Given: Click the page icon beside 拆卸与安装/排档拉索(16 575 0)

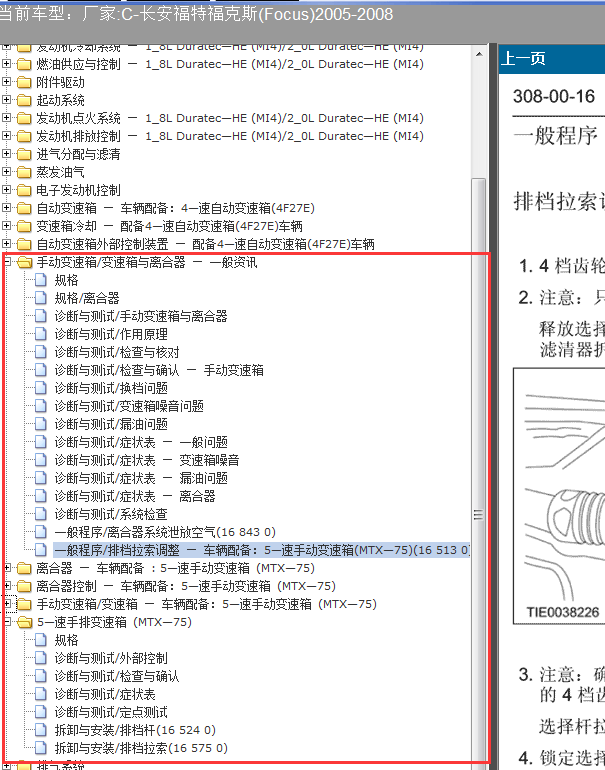Looking at the screenshot, I should (41, 748).
